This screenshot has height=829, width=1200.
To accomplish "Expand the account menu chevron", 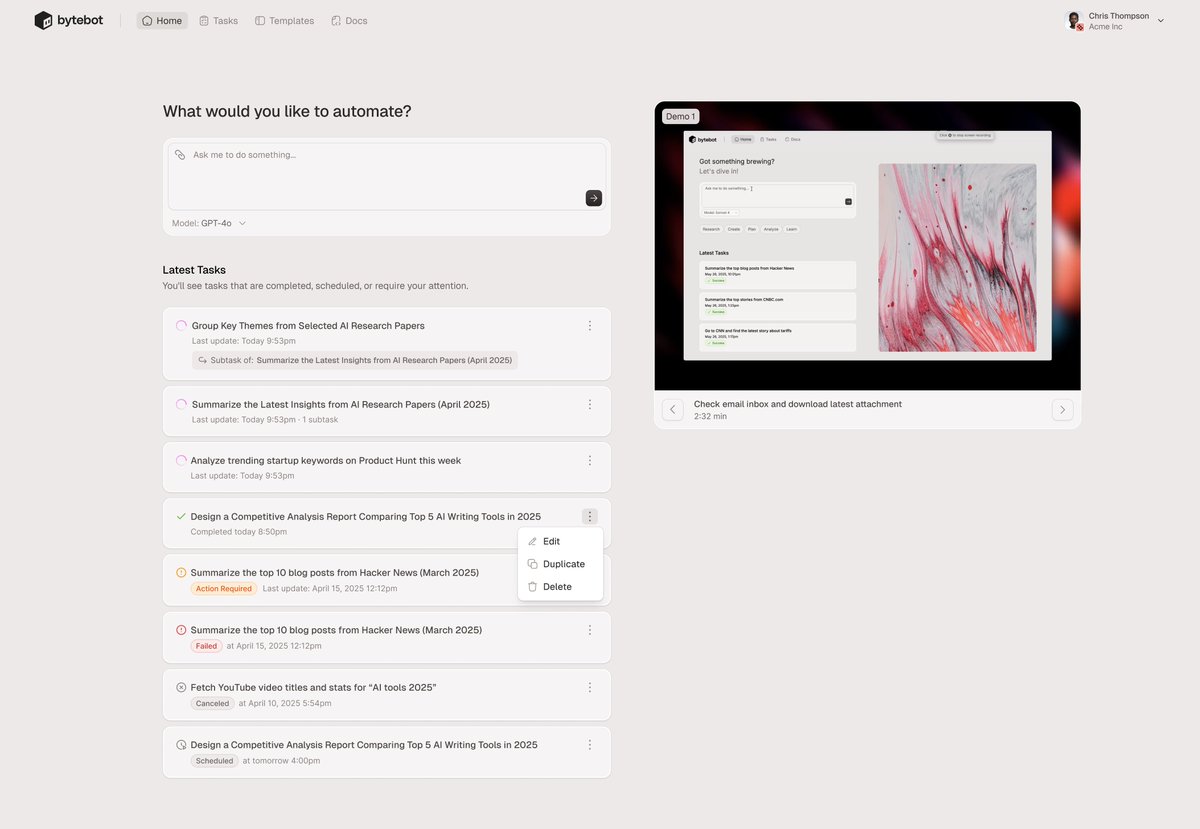I will coord(1160,20).
